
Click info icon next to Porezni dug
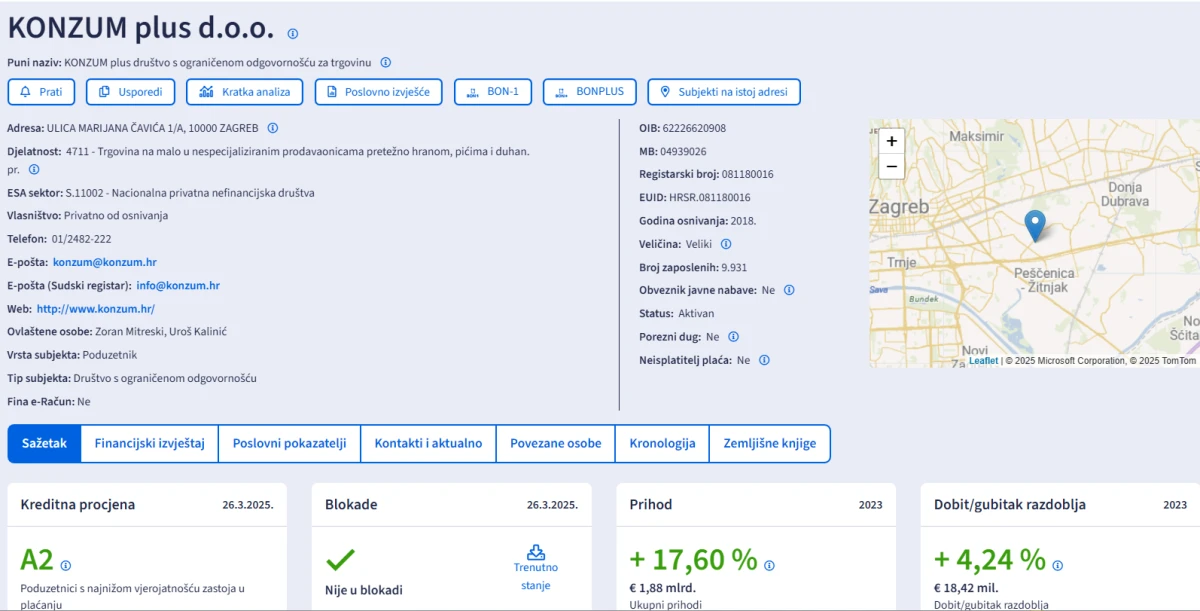coord(733,337)
